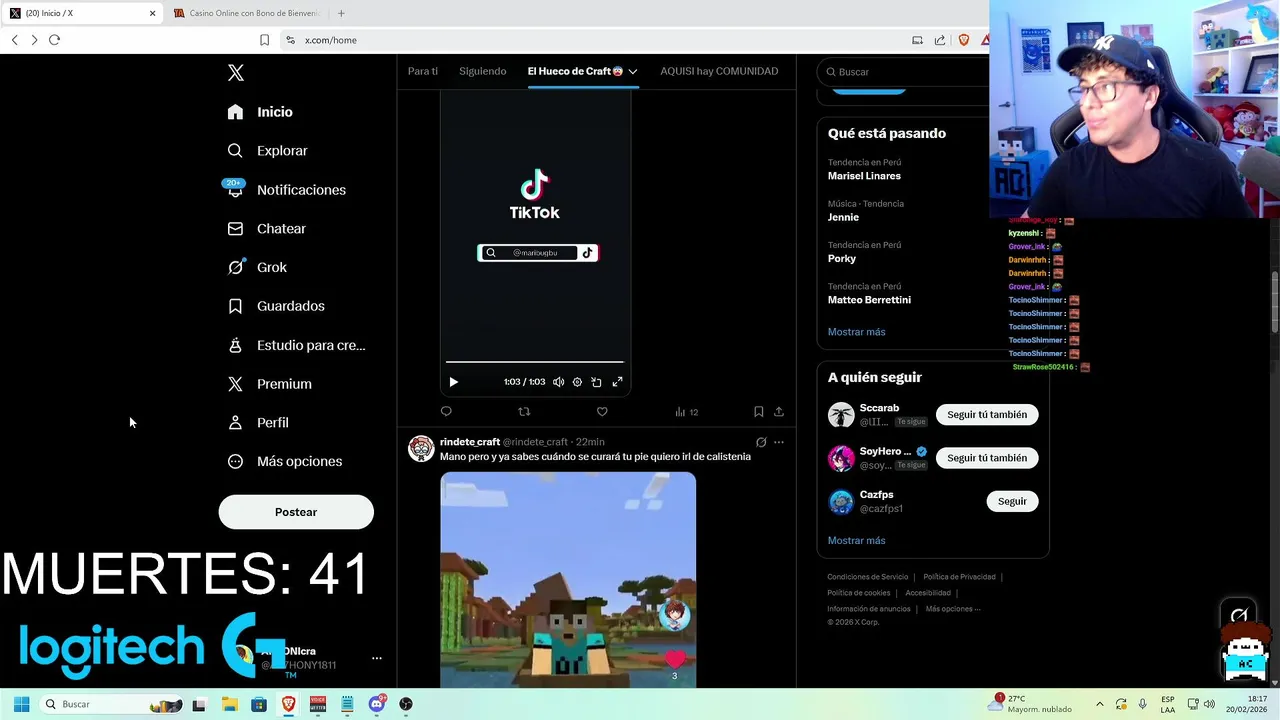
Task: Mute the video with the speaker icon
Action: pos(558,382)
